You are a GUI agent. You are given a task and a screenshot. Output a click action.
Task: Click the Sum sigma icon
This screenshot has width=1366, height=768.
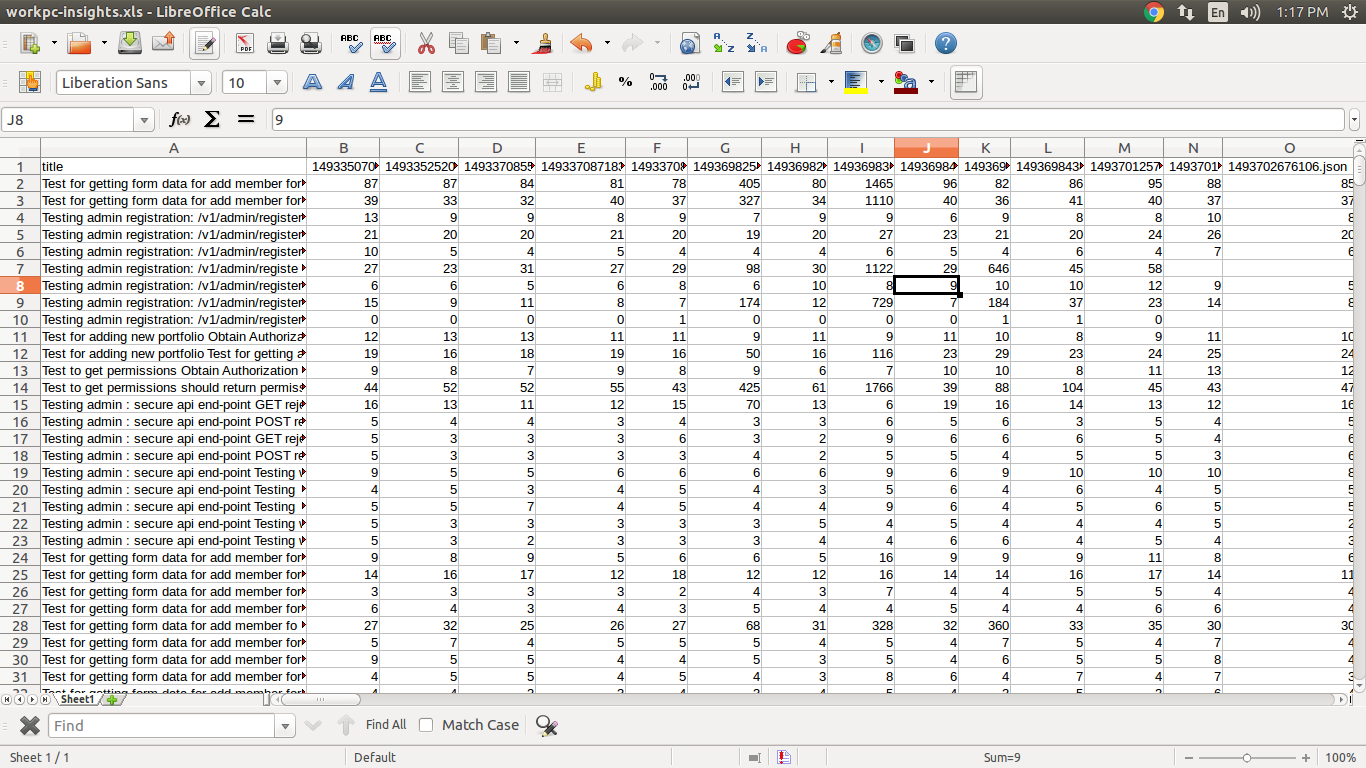pos(212,119)
